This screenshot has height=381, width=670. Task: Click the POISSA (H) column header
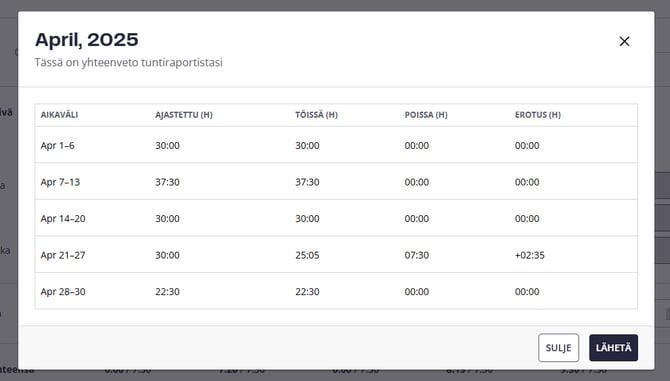[x=426, y=115]
